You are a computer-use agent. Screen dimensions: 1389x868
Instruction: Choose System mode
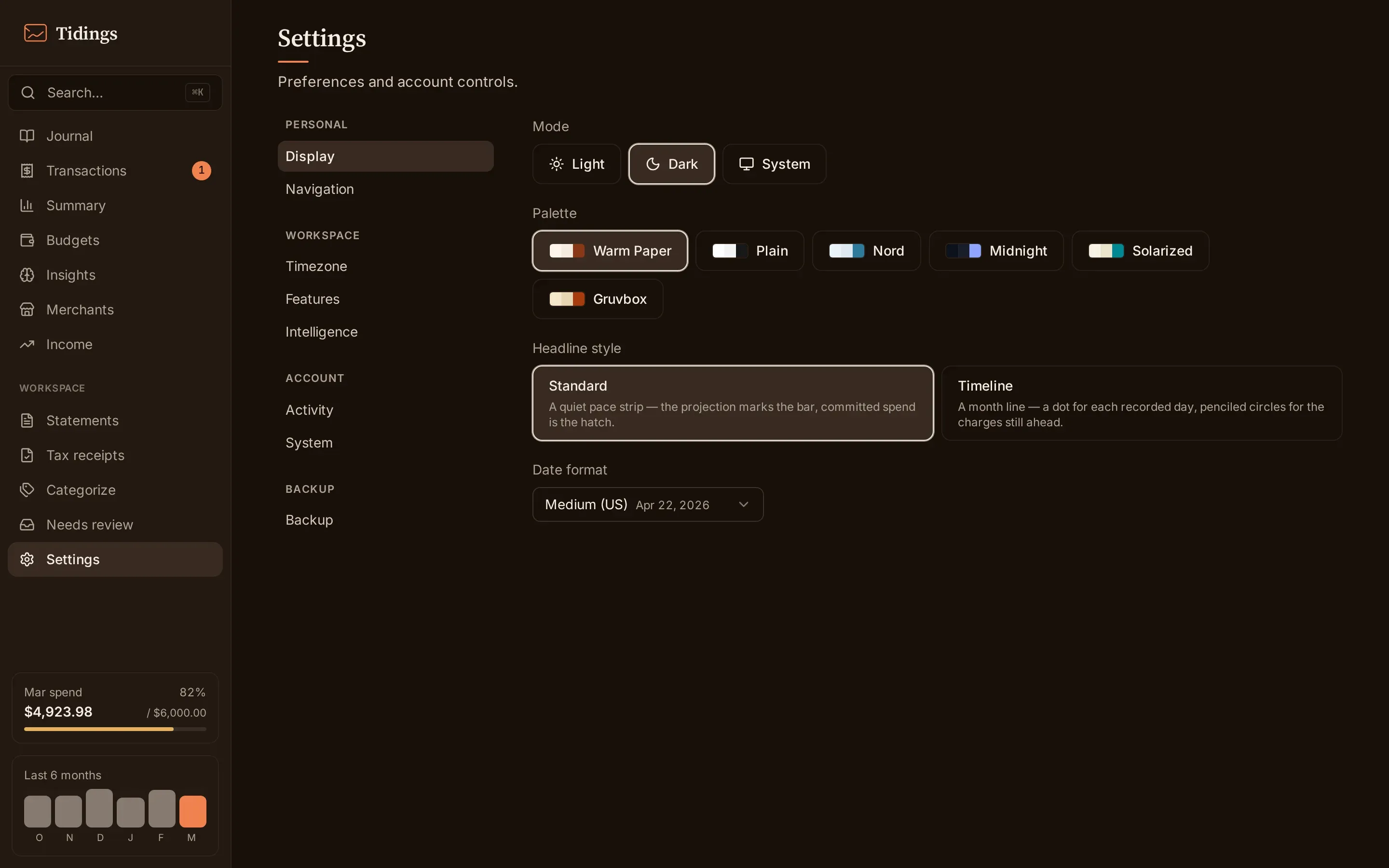point(774,164)
